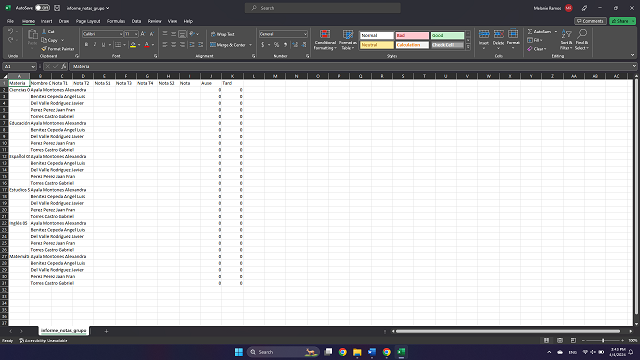The image size is (640, 360).
Task: Click the Insert Function fx icon
Action: point(64,66)
